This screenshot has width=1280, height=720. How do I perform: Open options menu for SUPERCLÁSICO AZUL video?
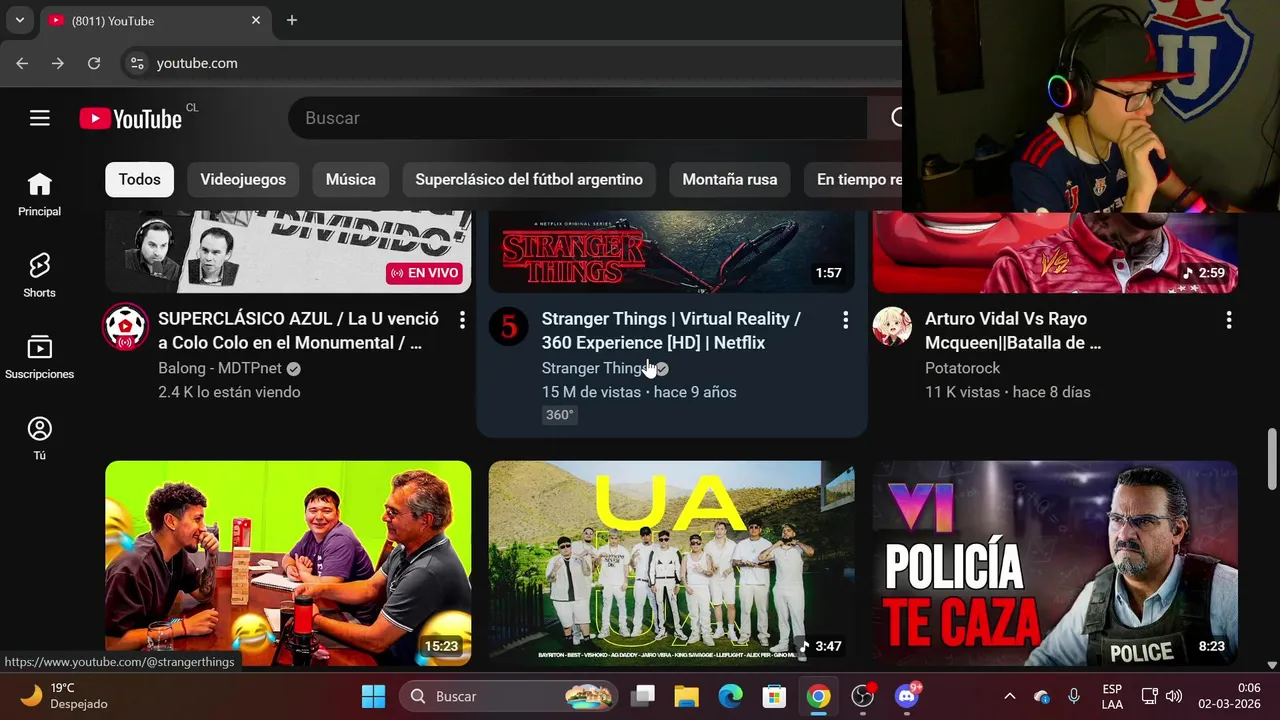[x=462, y=320]
